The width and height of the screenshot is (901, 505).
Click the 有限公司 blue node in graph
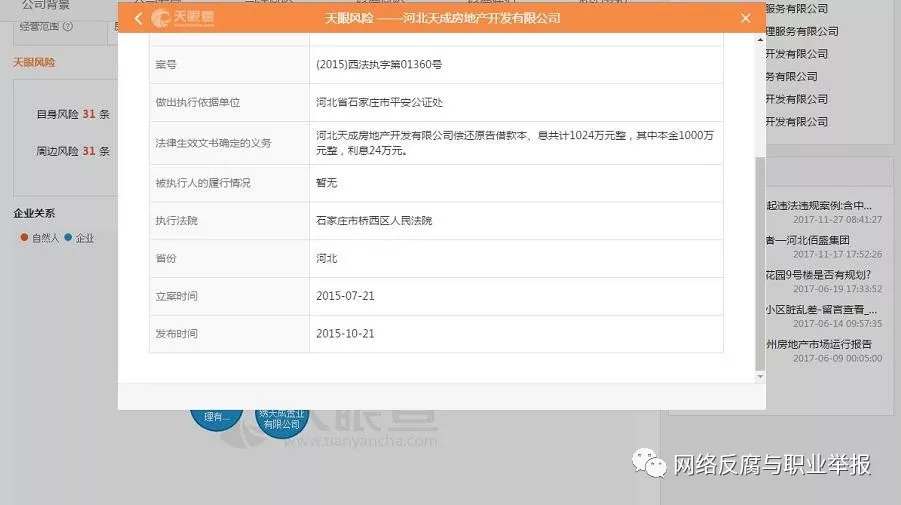[x=282, y=423]
